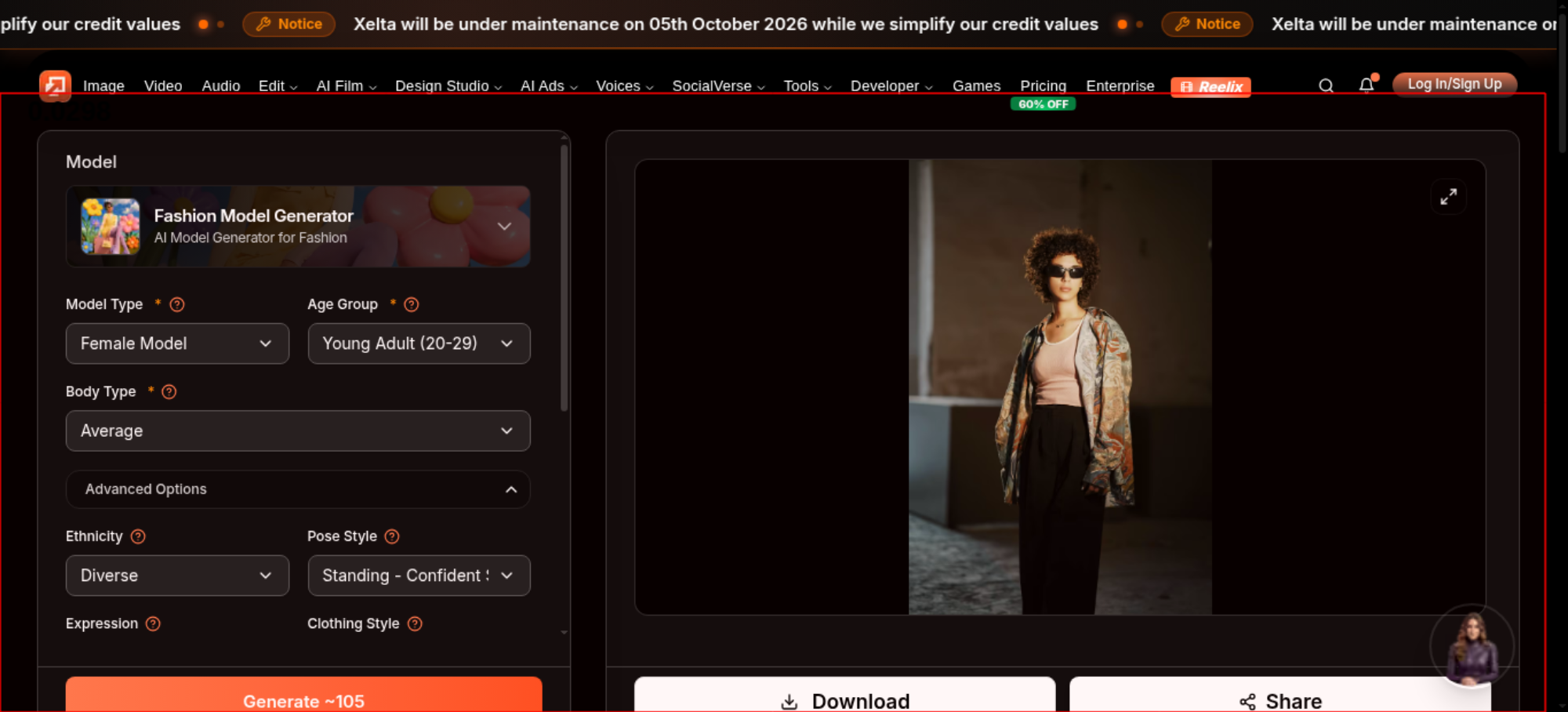Click the orange site logo icon
Screen dimensions: 1568x712
[x=56, y=85]
